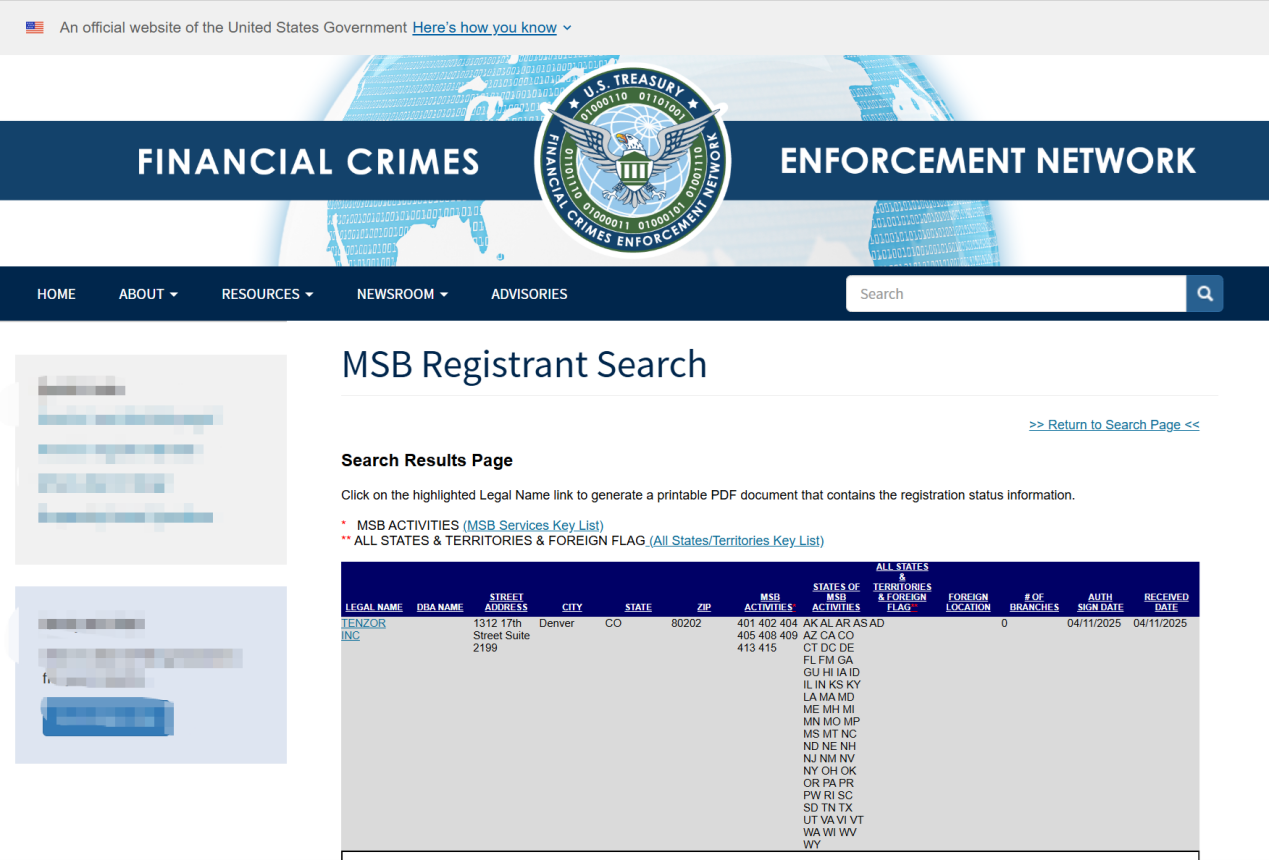Click the Received Date column header

coord(1166,602)
